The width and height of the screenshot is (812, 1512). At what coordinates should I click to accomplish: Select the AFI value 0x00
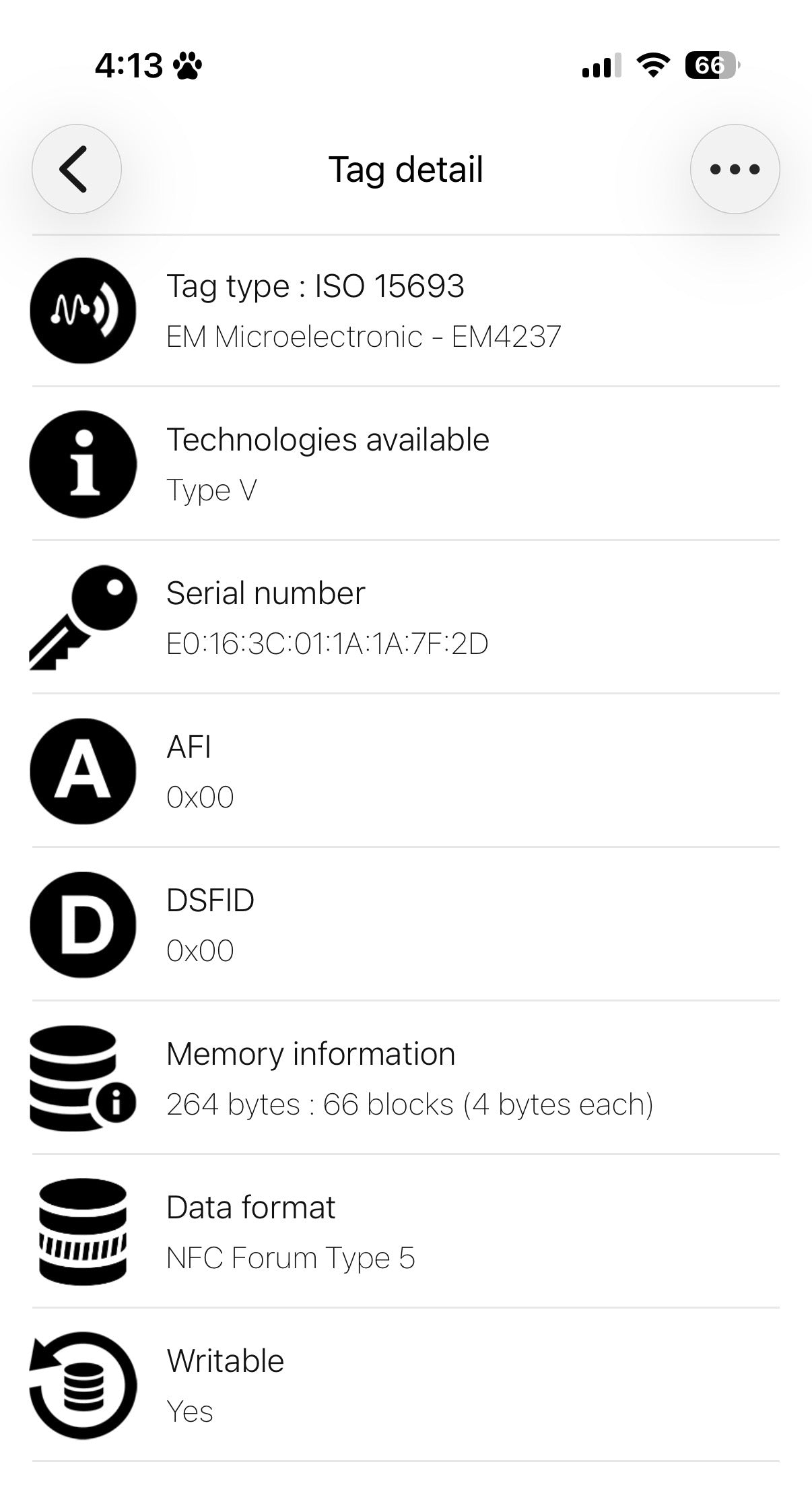coord(200,797)
